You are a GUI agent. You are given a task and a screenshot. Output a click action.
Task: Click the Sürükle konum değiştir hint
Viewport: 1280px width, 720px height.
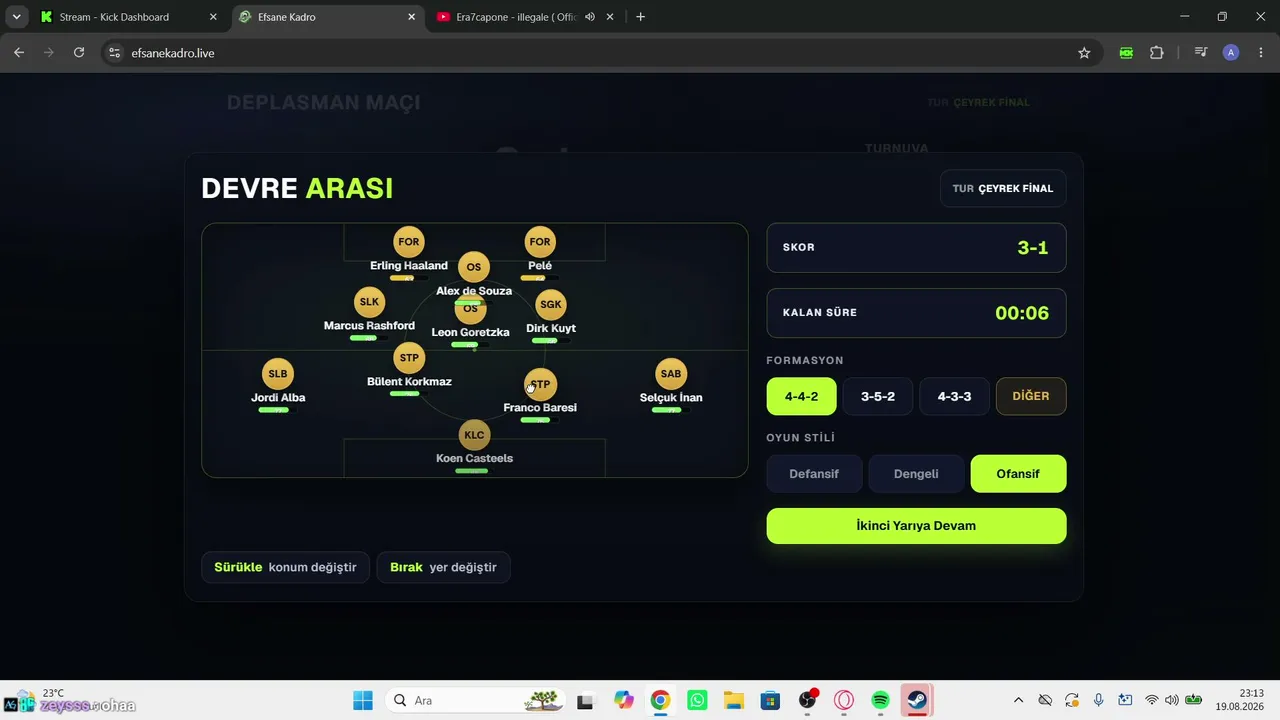coord(285,567)
